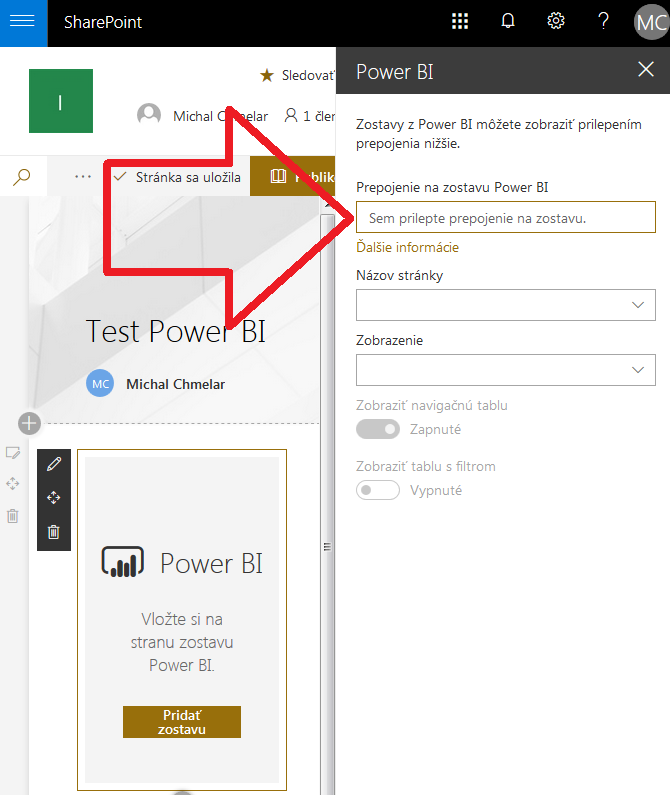Click the Test Power BI page title
The image size is (670, 795).
(175, 331)
